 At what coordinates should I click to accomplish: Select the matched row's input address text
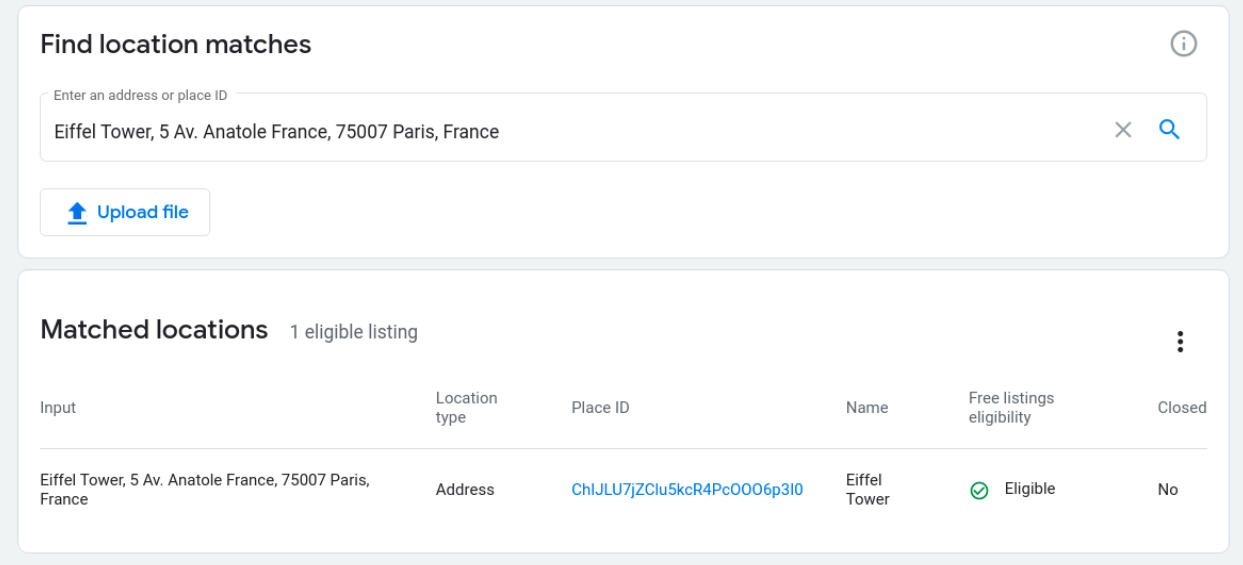click(x=205, y=490)
